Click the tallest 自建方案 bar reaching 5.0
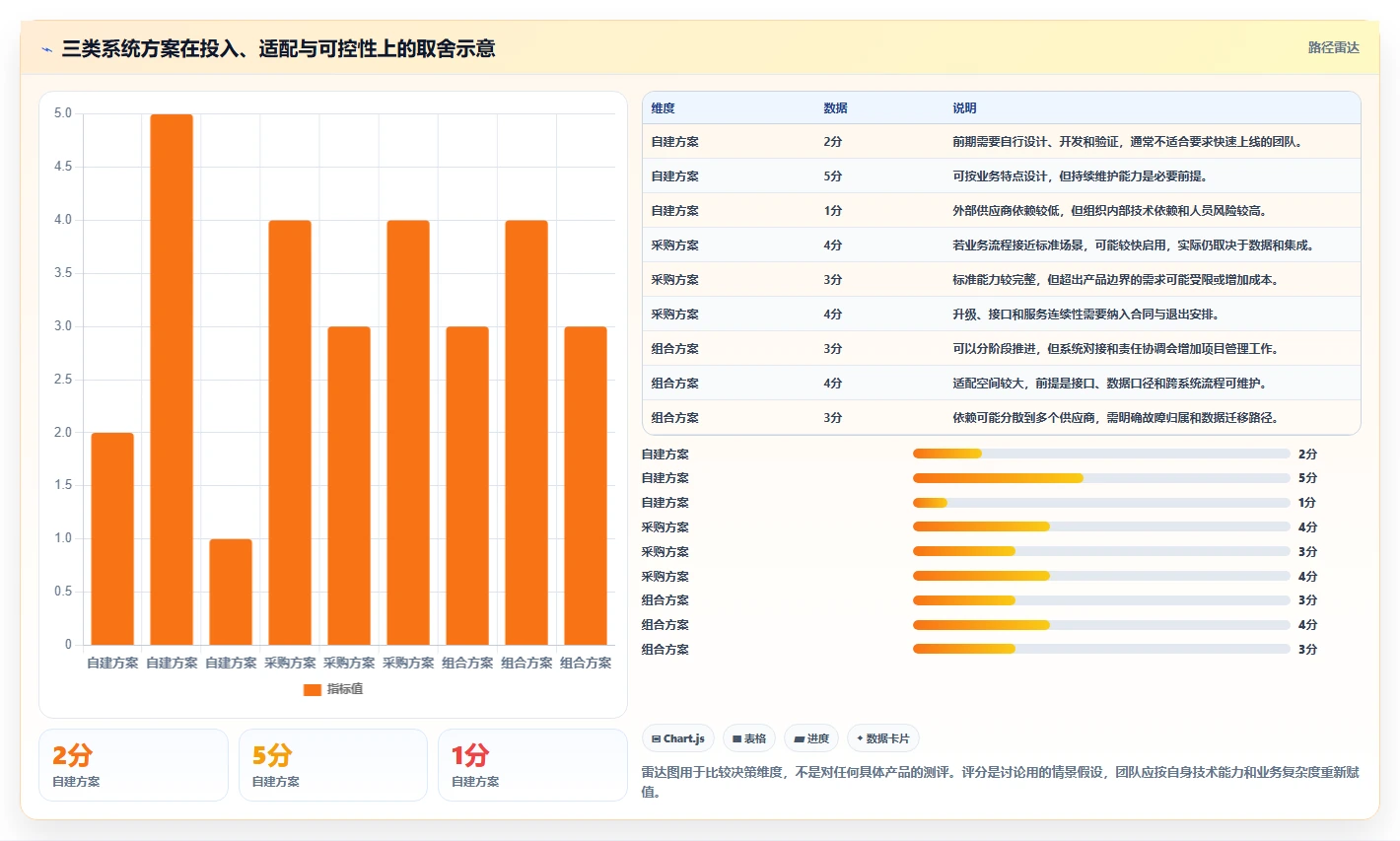The image size is (1400, 841). (x=172, y=380)
